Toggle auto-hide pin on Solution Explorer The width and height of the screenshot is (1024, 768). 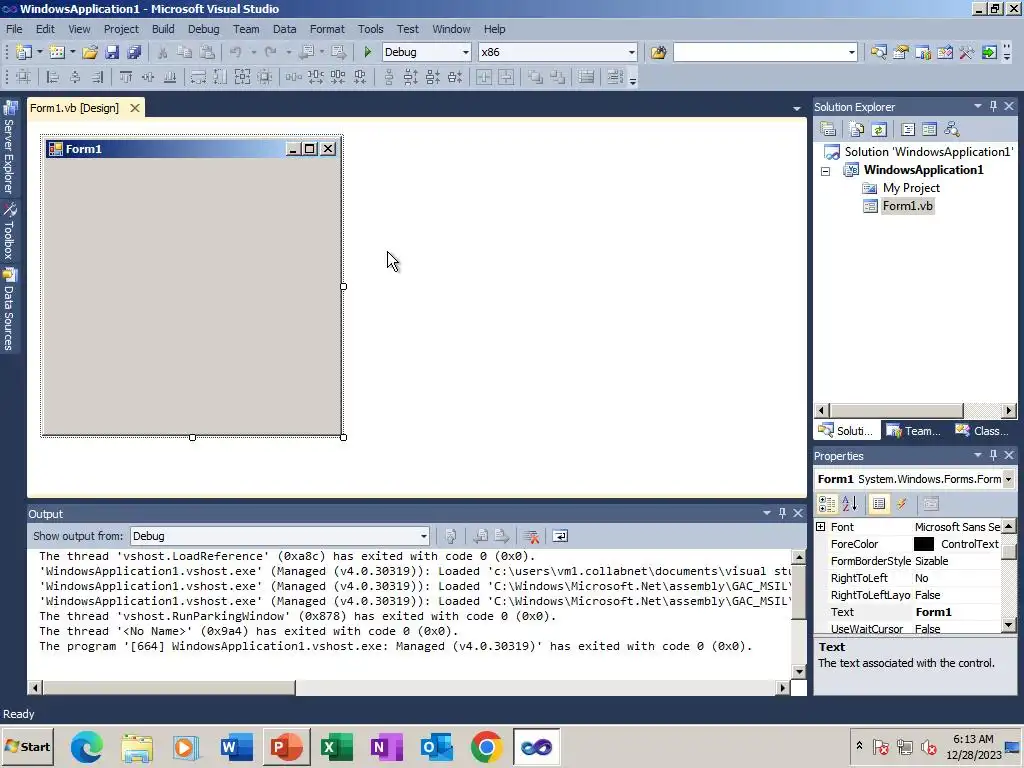click(993, 106)
